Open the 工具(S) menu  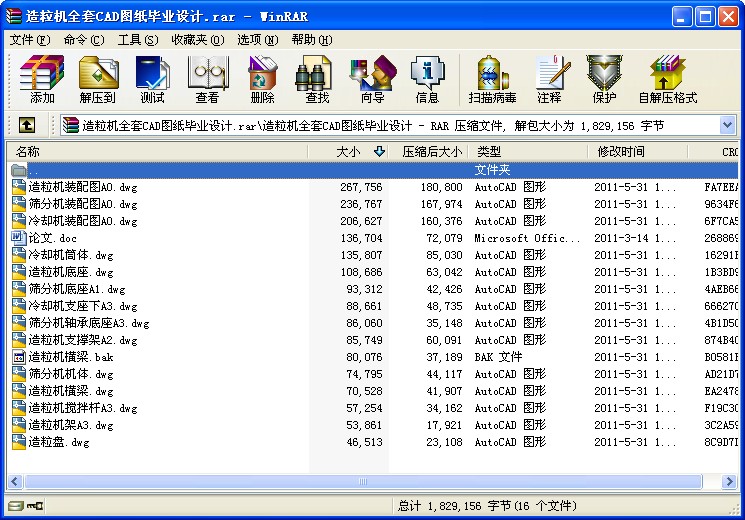[x=138, y=40]
